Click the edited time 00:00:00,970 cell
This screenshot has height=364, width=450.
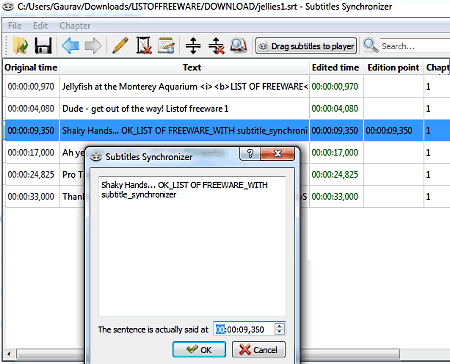336,87
